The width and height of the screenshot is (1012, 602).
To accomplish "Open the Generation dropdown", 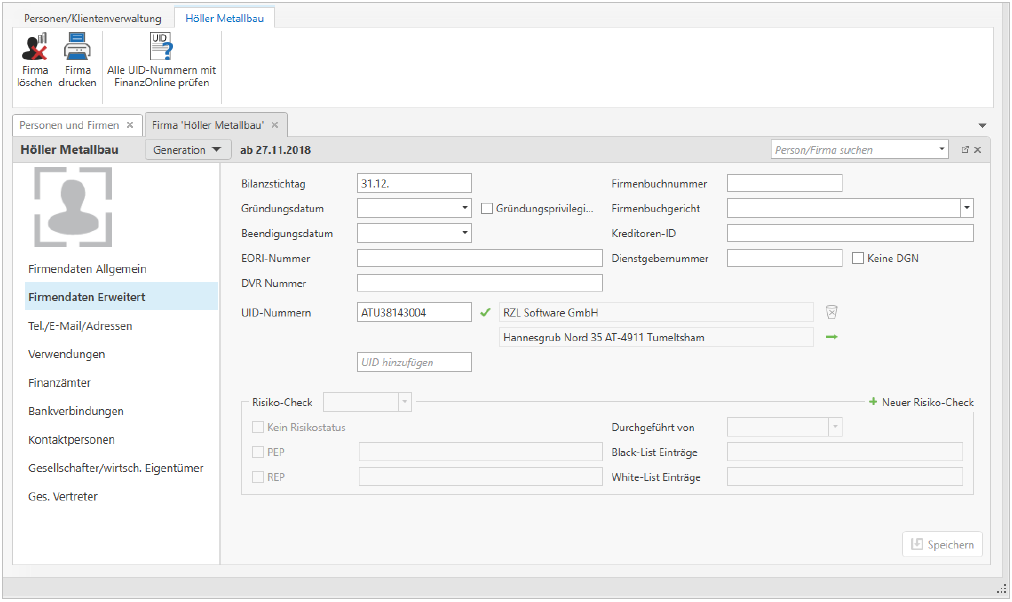I will (x=187, y=150).
